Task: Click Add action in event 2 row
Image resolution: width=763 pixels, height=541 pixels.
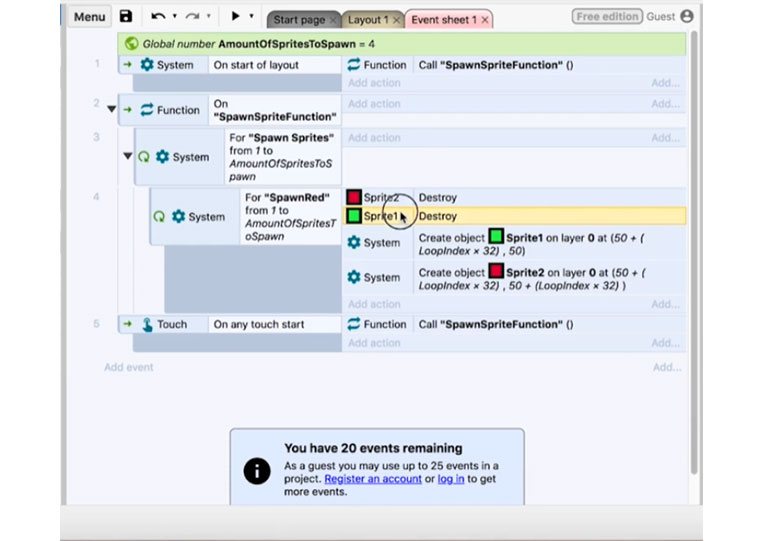Action: (x=374, y=104)
